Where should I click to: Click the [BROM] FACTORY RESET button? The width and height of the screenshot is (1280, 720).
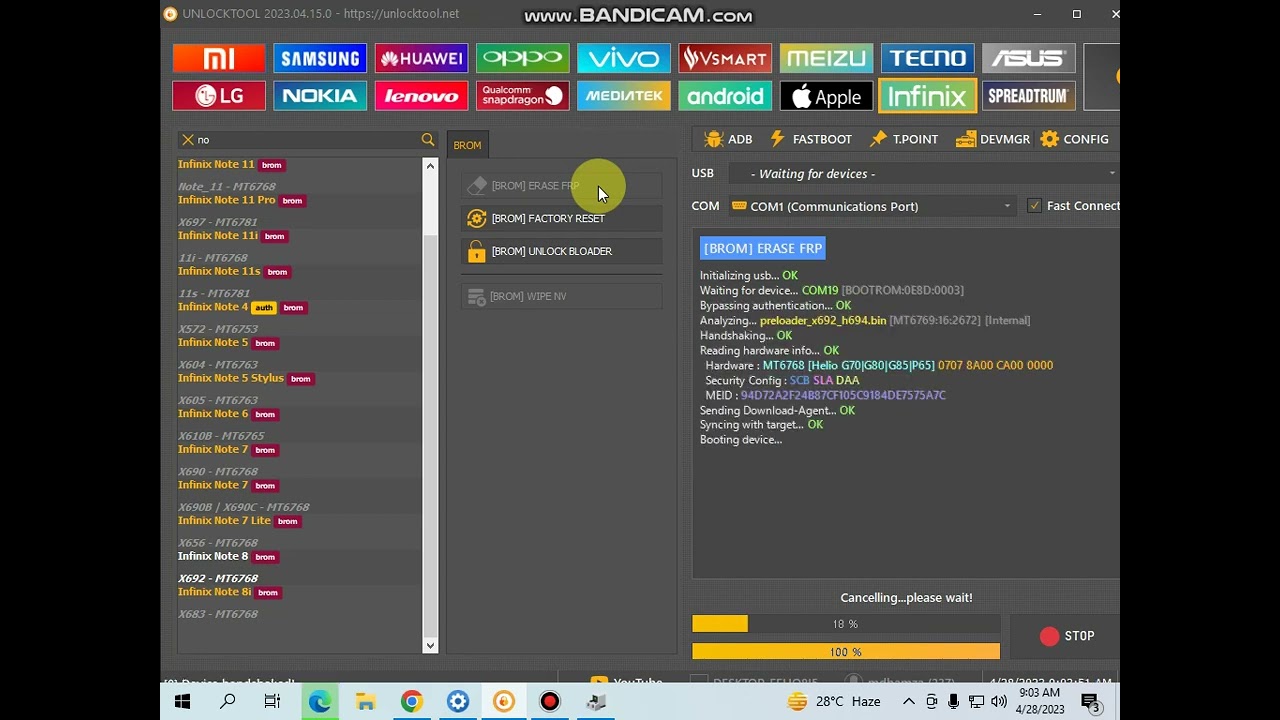561,218
